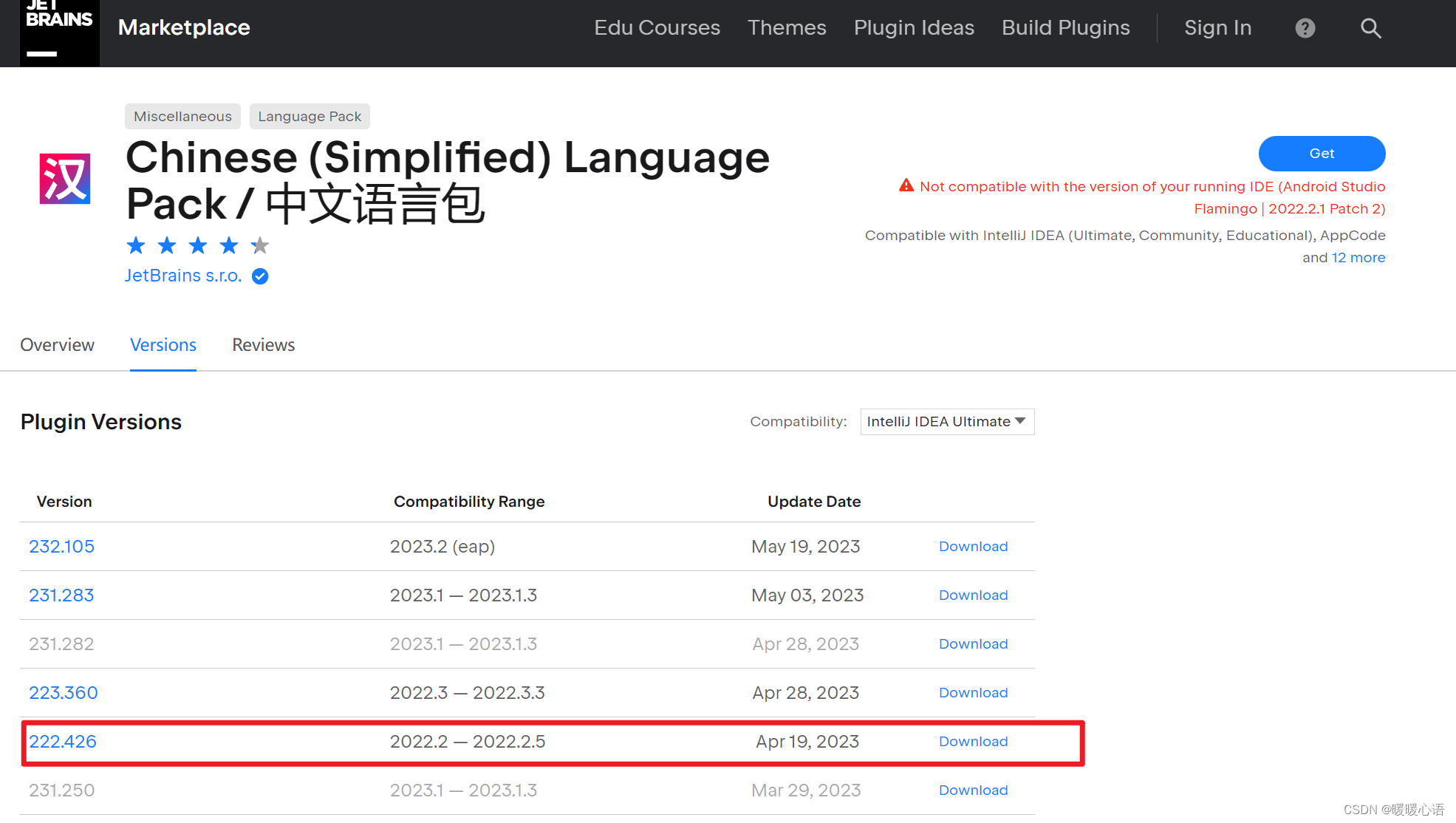Switch to the Reviews tab
The height and width of the screenshot is (823, 1456).
tap(263, 345)
